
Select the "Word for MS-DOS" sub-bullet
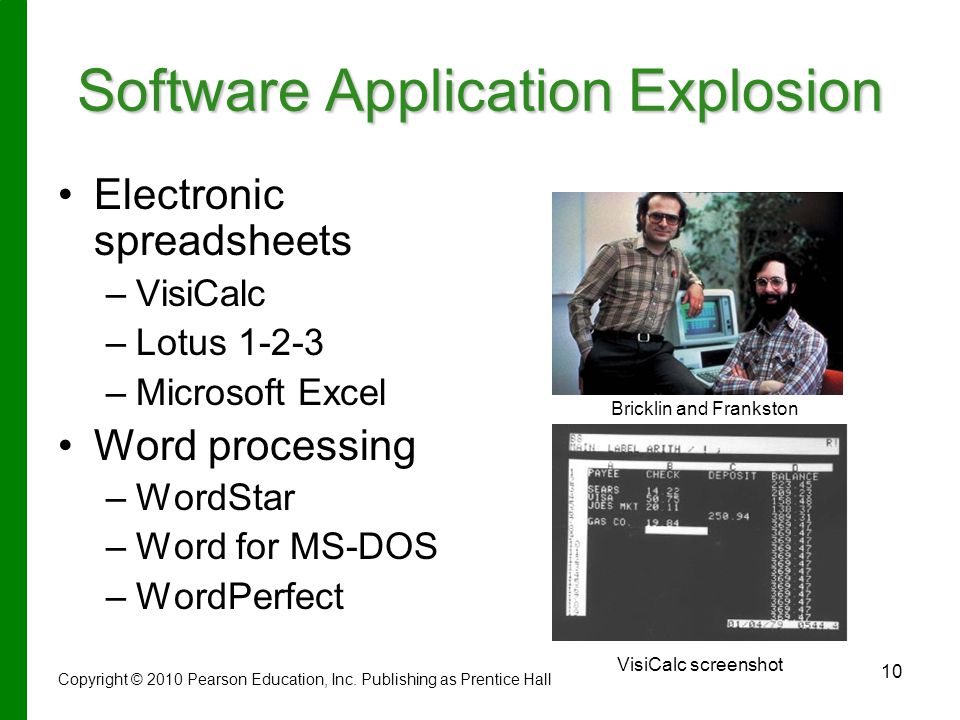coord(287,546)
